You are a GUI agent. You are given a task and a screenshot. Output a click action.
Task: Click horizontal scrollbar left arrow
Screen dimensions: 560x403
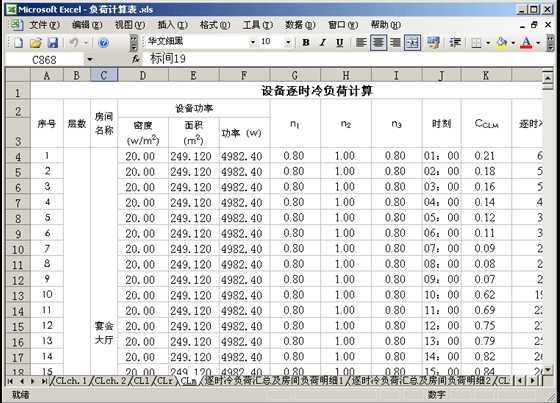click(x=520, y=381)
